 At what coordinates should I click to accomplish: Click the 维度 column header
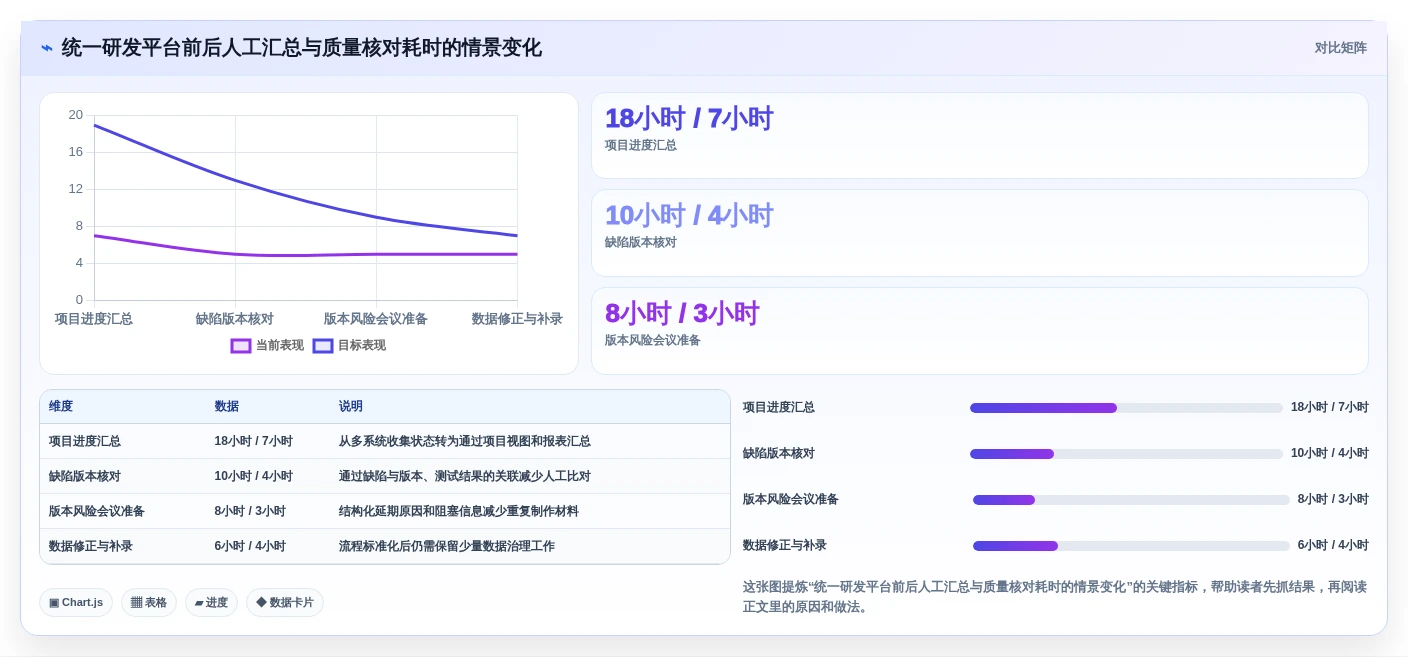(61, 406)
